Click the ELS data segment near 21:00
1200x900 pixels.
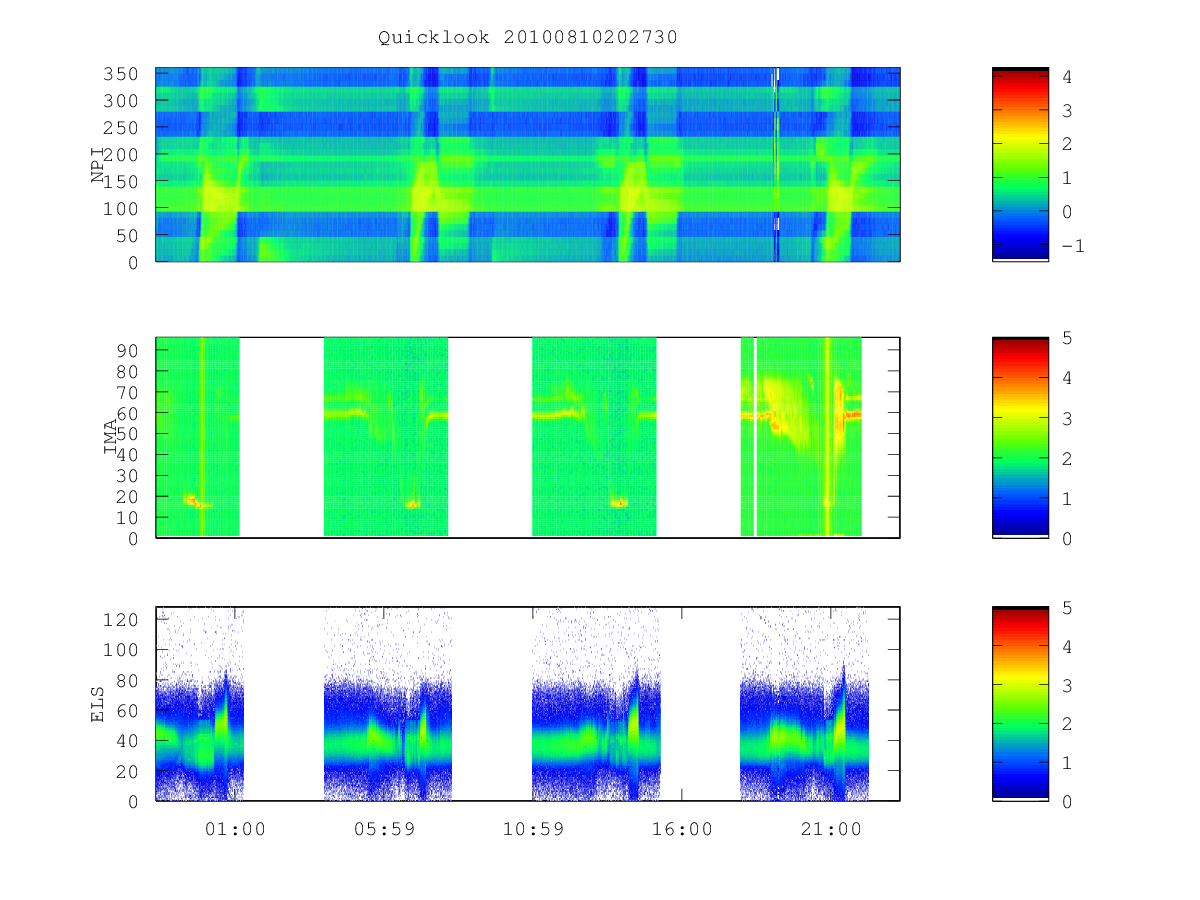tap(805, 704)
